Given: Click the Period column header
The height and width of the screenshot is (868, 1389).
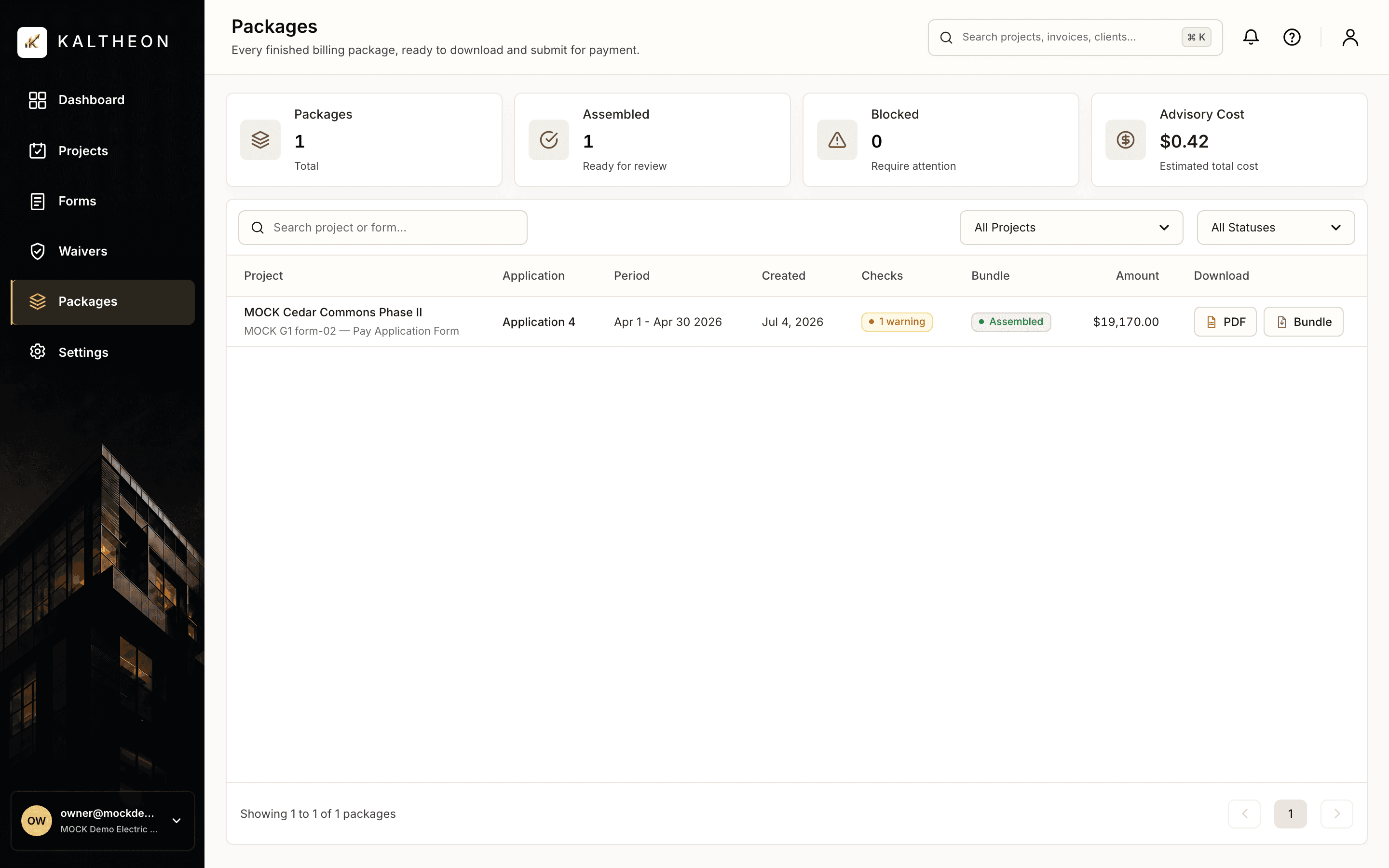Looking at the screenshot, I should pyautogui.click(x=631, y=275).
